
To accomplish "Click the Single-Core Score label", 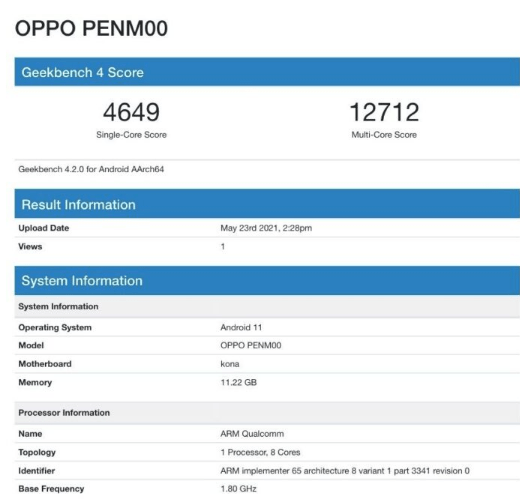I will pyautogui.click(x=131, y=135).
